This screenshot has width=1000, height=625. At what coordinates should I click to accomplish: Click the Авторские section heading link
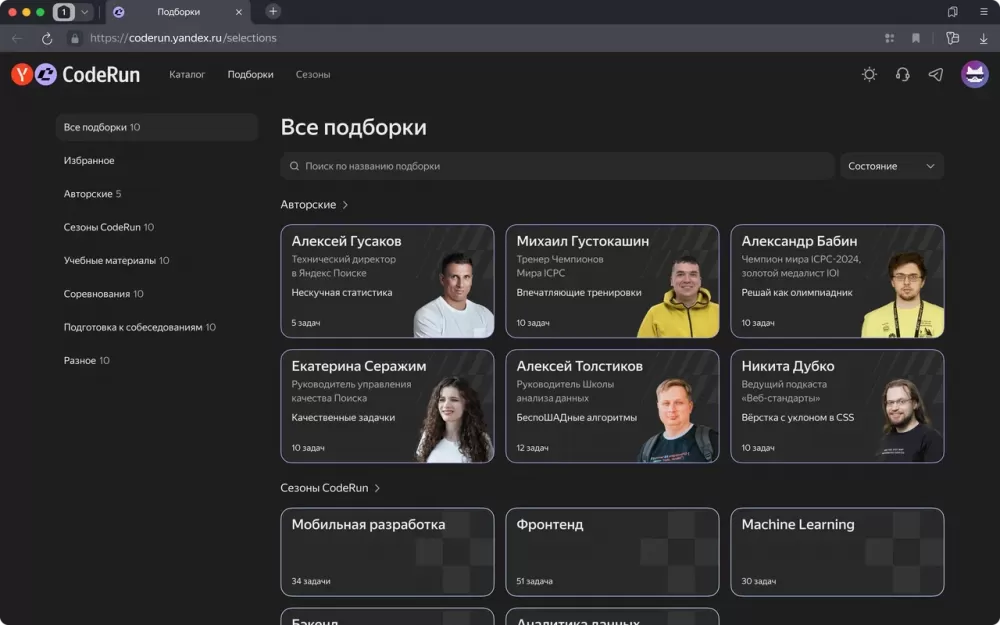point(308,205)
